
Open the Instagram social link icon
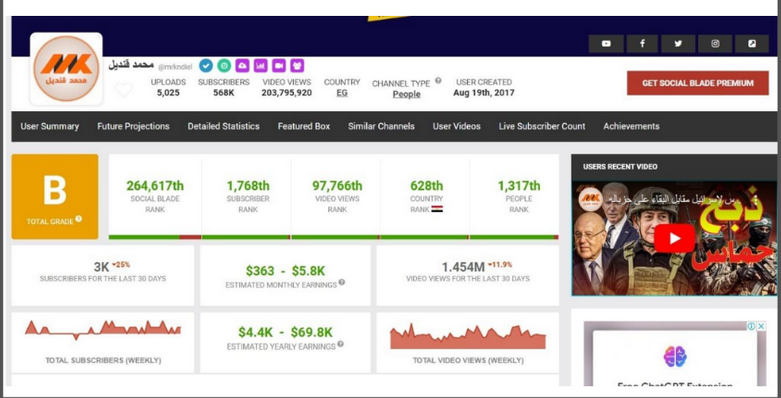715,44
